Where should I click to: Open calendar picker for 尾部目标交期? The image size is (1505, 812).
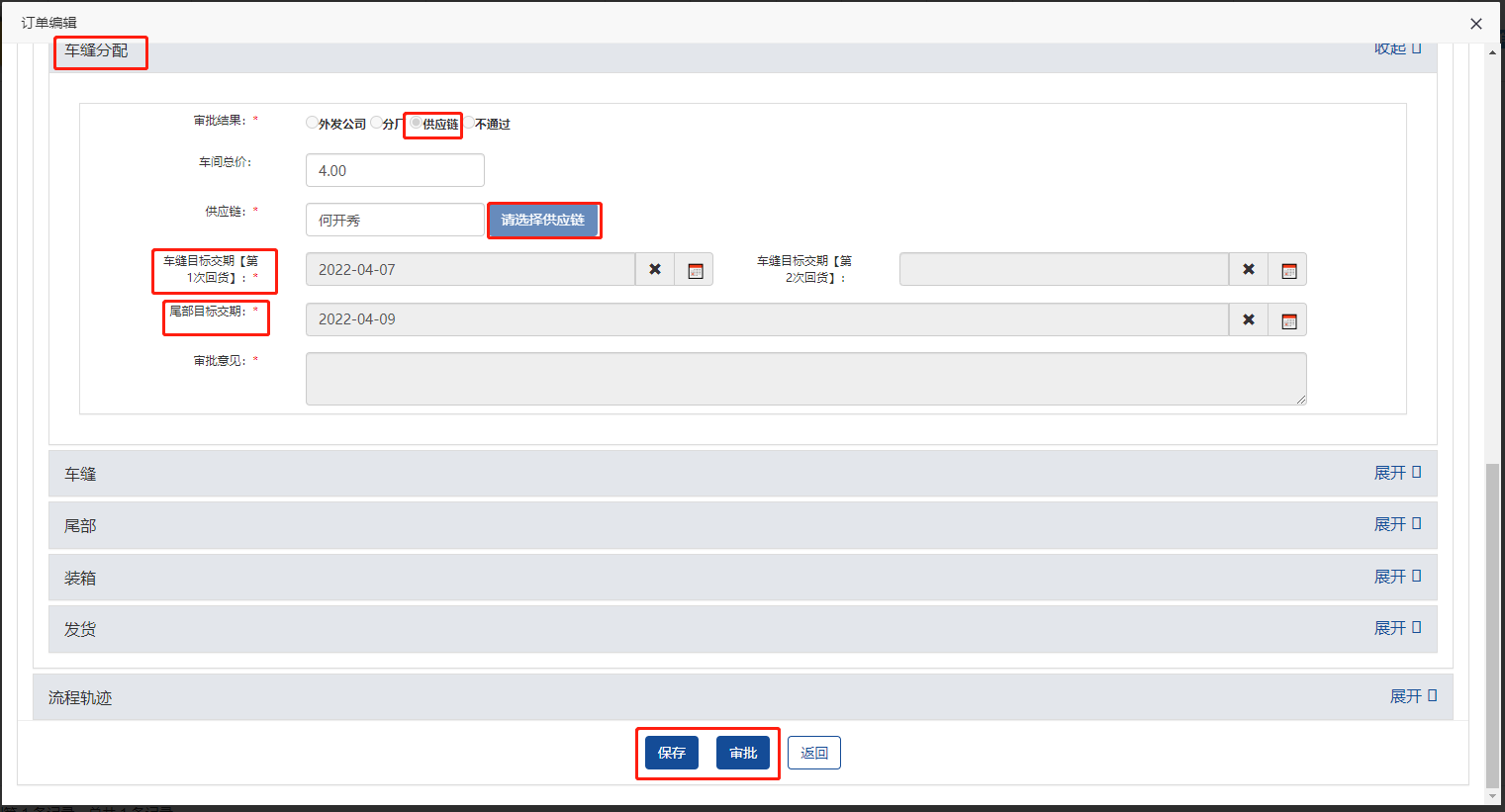[1288, 319]
